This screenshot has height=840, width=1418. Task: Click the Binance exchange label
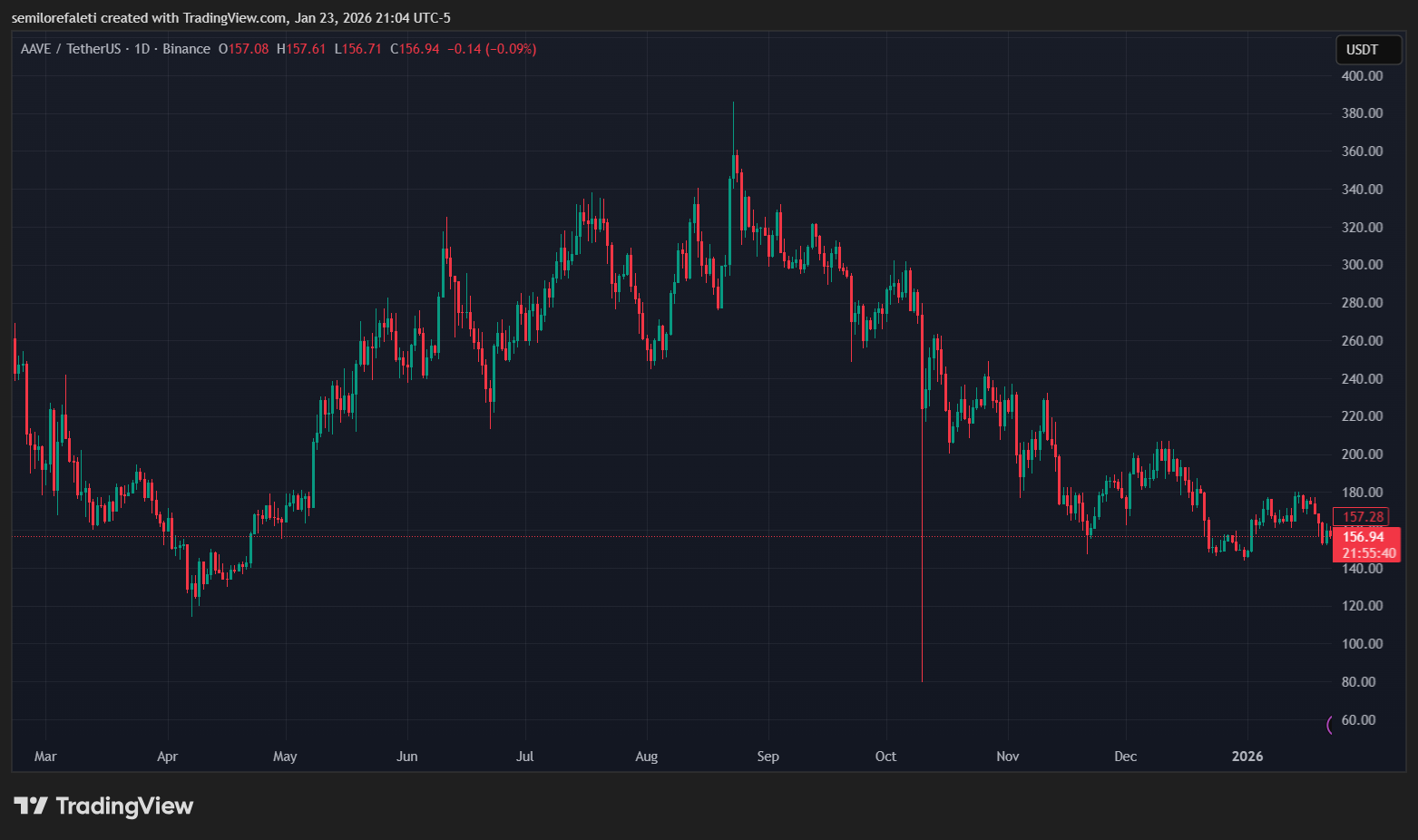(x=186, y=49)
